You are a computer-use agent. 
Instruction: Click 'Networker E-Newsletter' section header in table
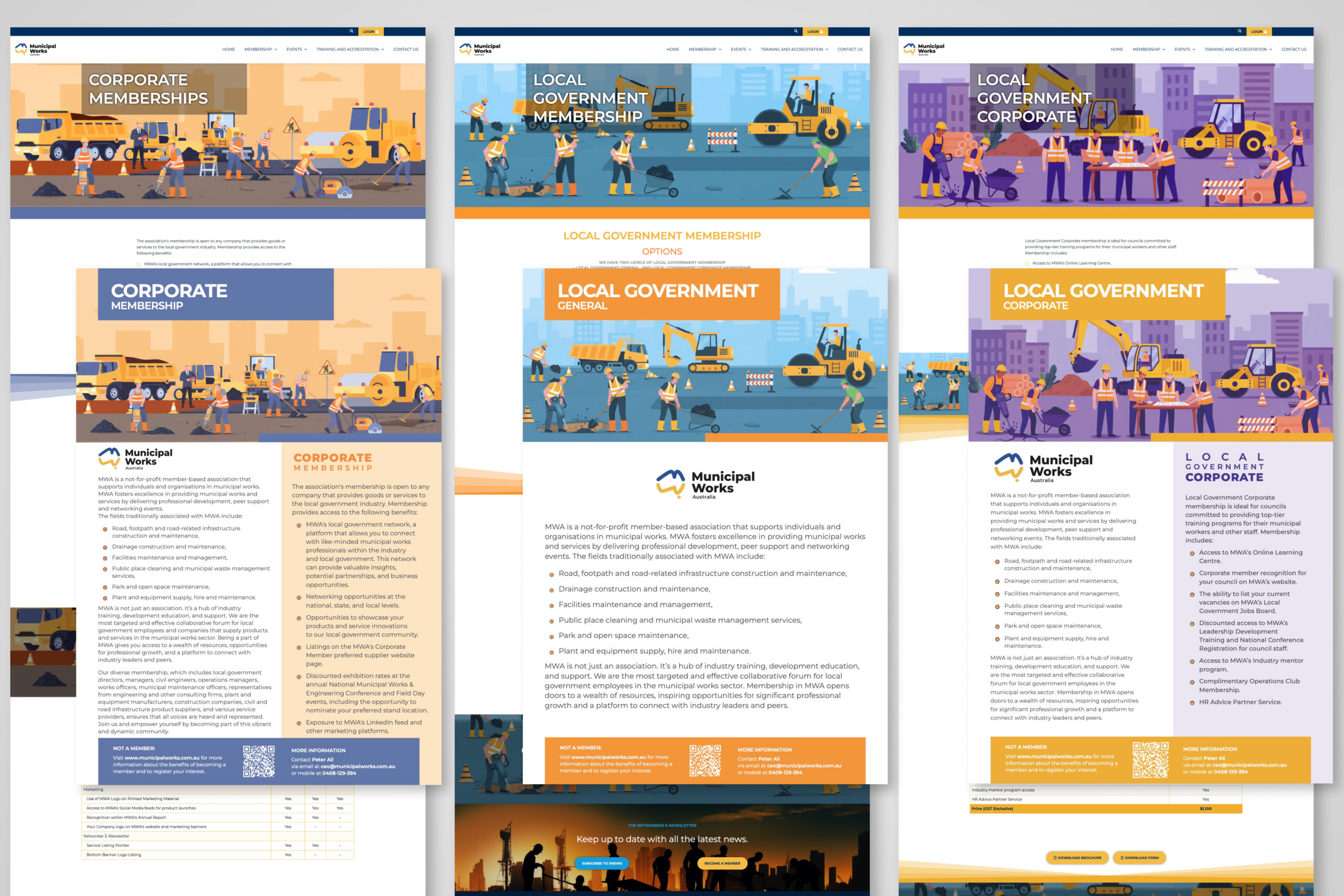[218, 836]
